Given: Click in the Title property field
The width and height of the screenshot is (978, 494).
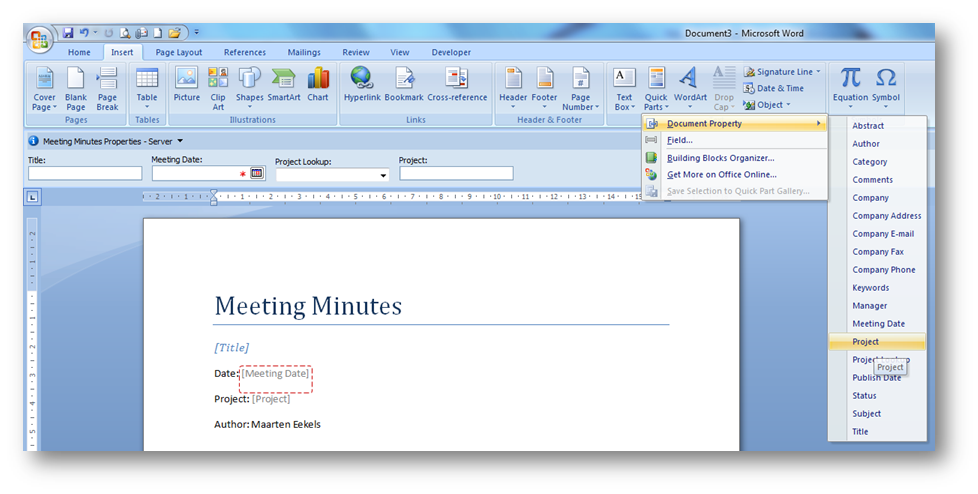Looking at the screenshot, I should point(85,173).
